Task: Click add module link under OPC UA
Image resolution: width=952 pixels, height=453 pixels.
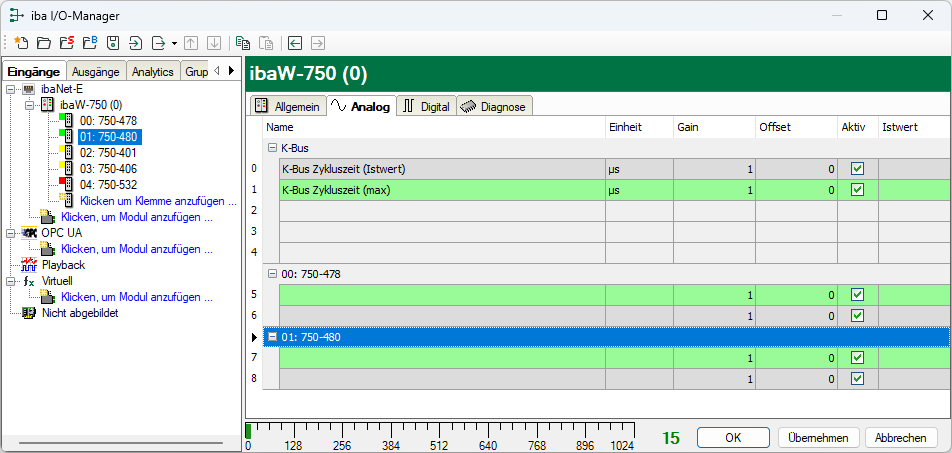Action: (x=137, y=249)
